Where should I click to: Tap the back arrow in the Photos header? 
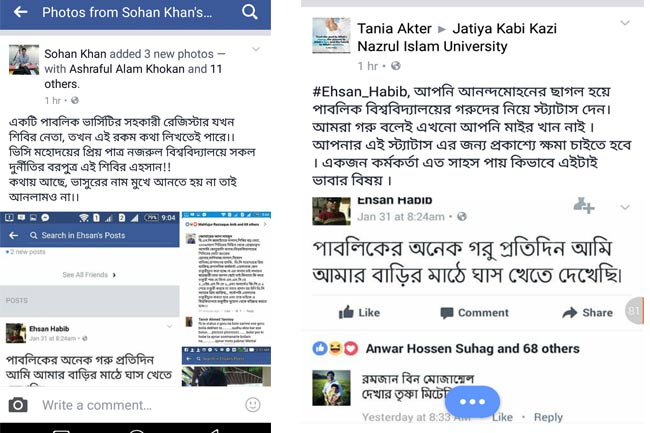coord(20,12)
